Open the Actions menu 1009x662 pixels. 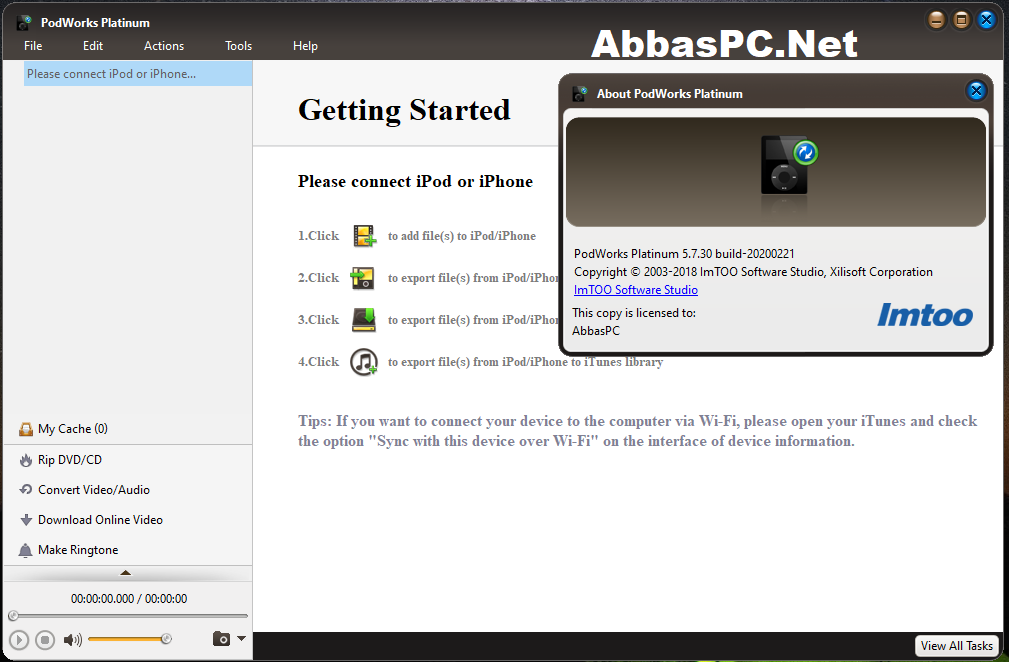tap(163, 46)
